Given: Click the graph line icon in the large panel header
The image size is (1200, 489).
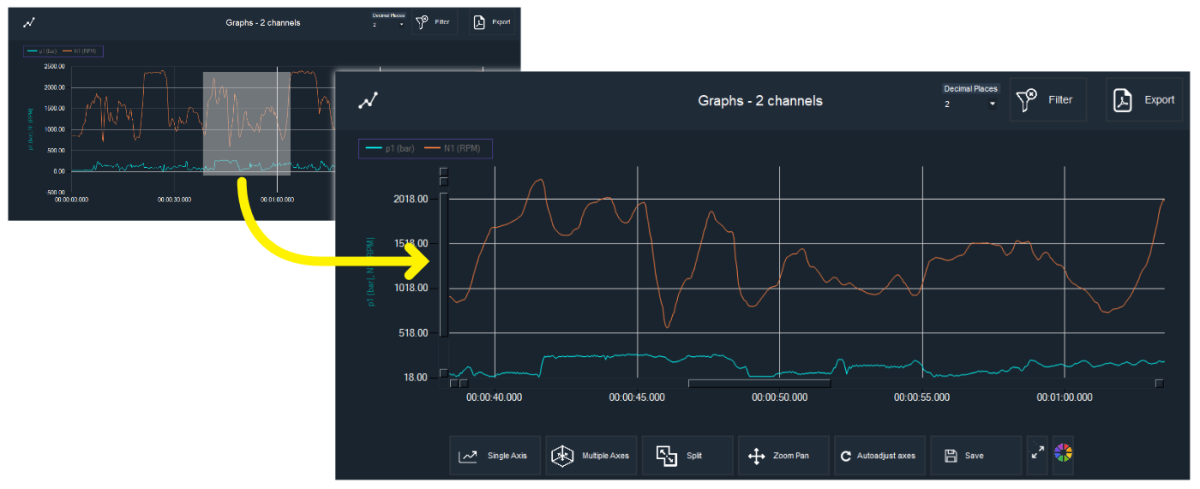Looking at the screenshot, I should (x=370, y=100).
